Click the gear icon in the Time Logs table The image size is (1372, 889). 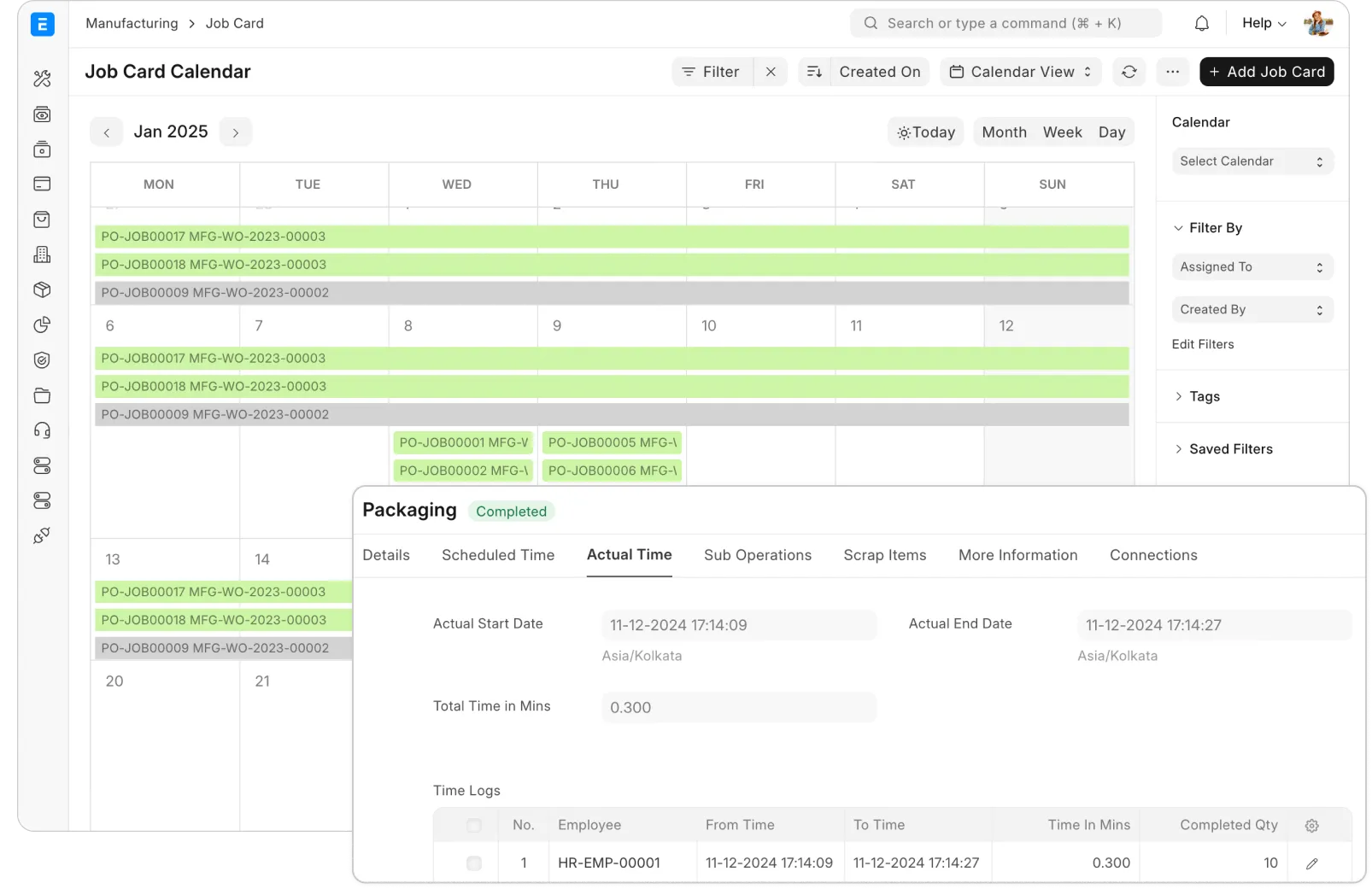1312,825
